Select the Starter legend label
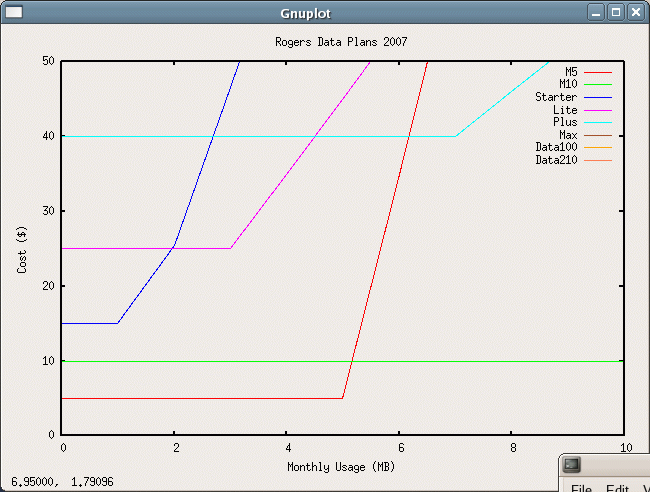This screenshot has height=492, width=650. click(x=556, y=97)
